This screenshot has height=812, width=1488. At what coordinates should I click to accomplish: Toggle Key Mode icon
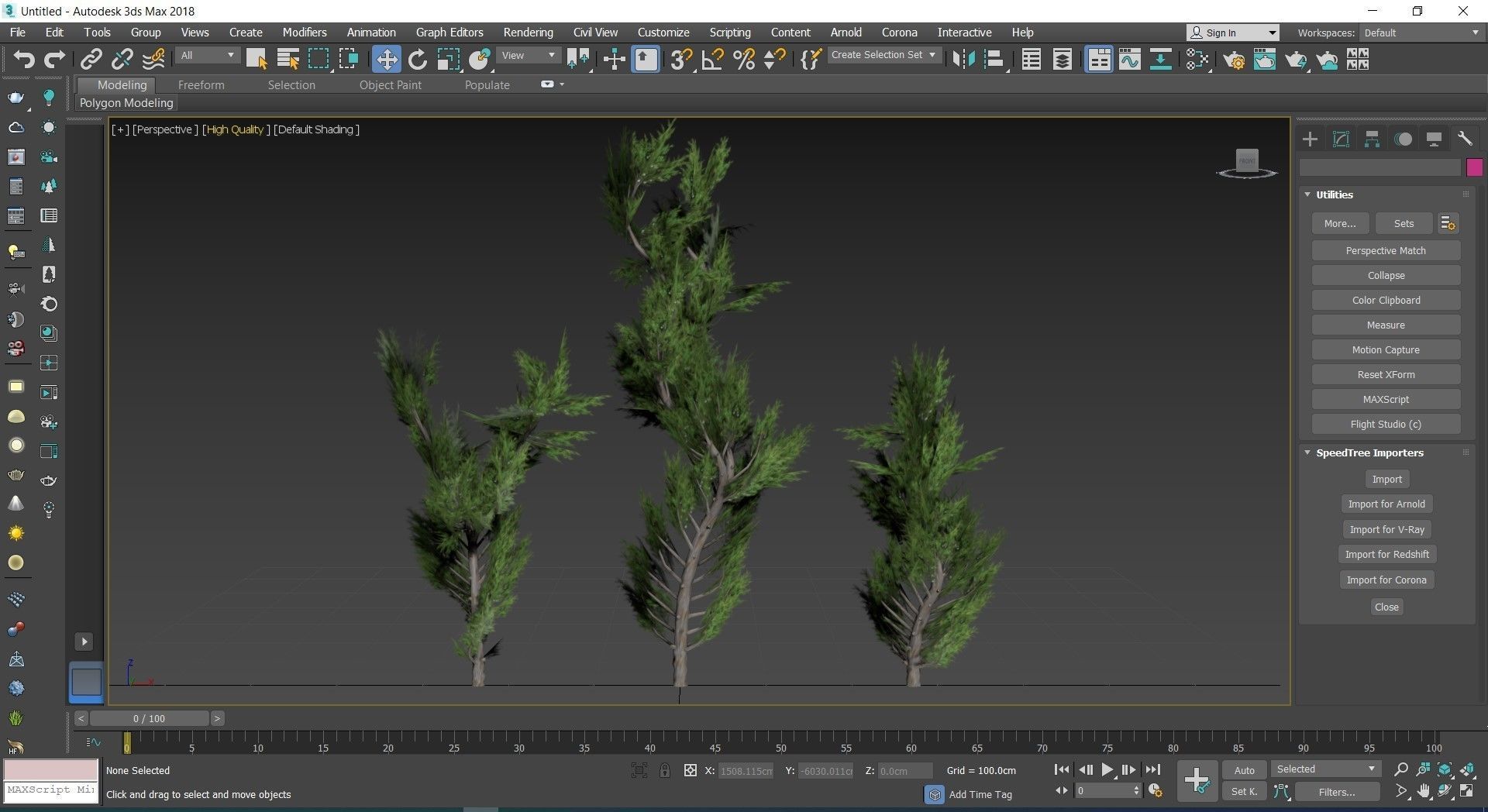(1061, 791)
